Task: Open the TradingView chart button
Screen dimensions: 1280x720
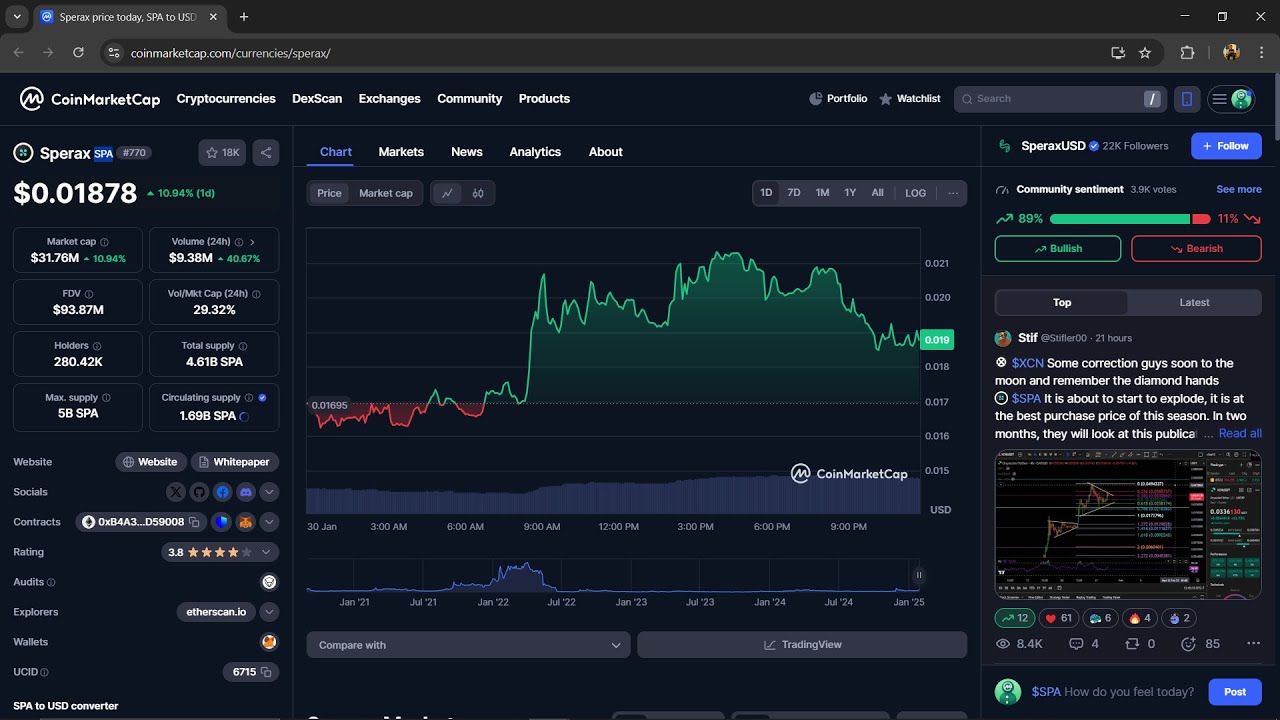Action: (802, 645)
